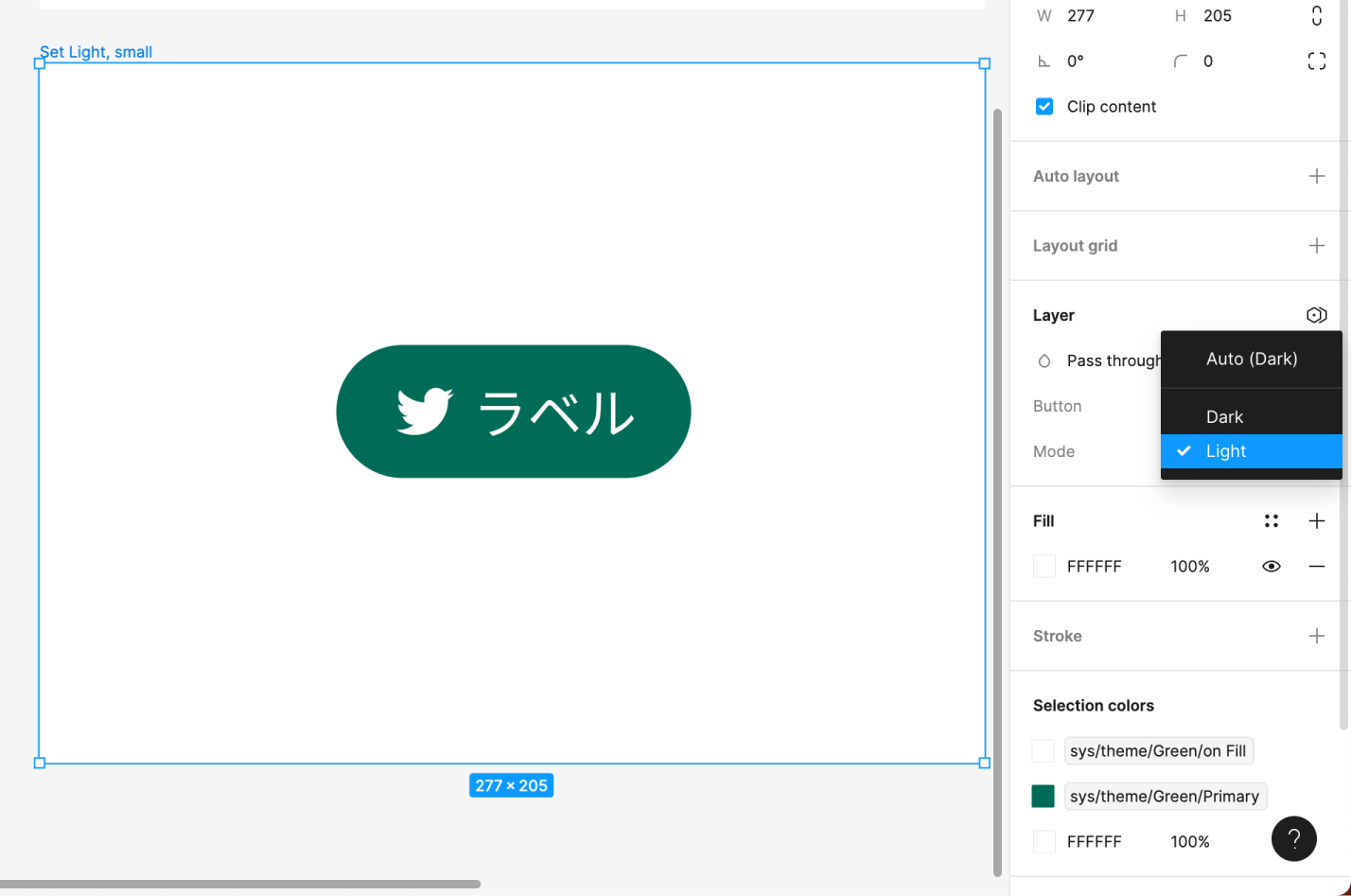Click the Button mode label
This screenshot has width=1351, height=896.
(x=1058, y=406)
